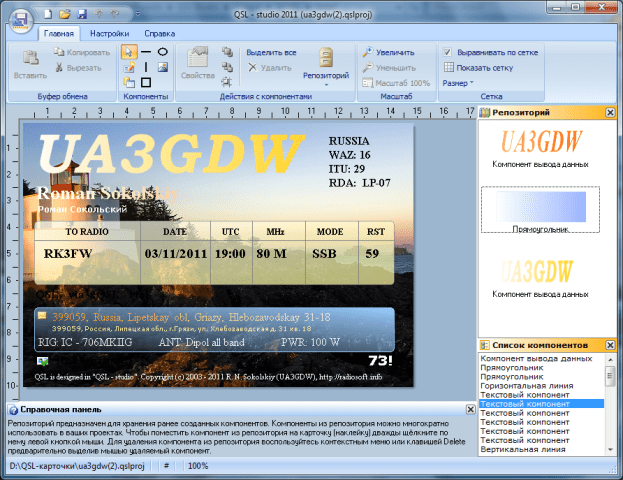Select the pointer selection tool
This screenshot has width=623, height=480.
[x=129, y=52]
